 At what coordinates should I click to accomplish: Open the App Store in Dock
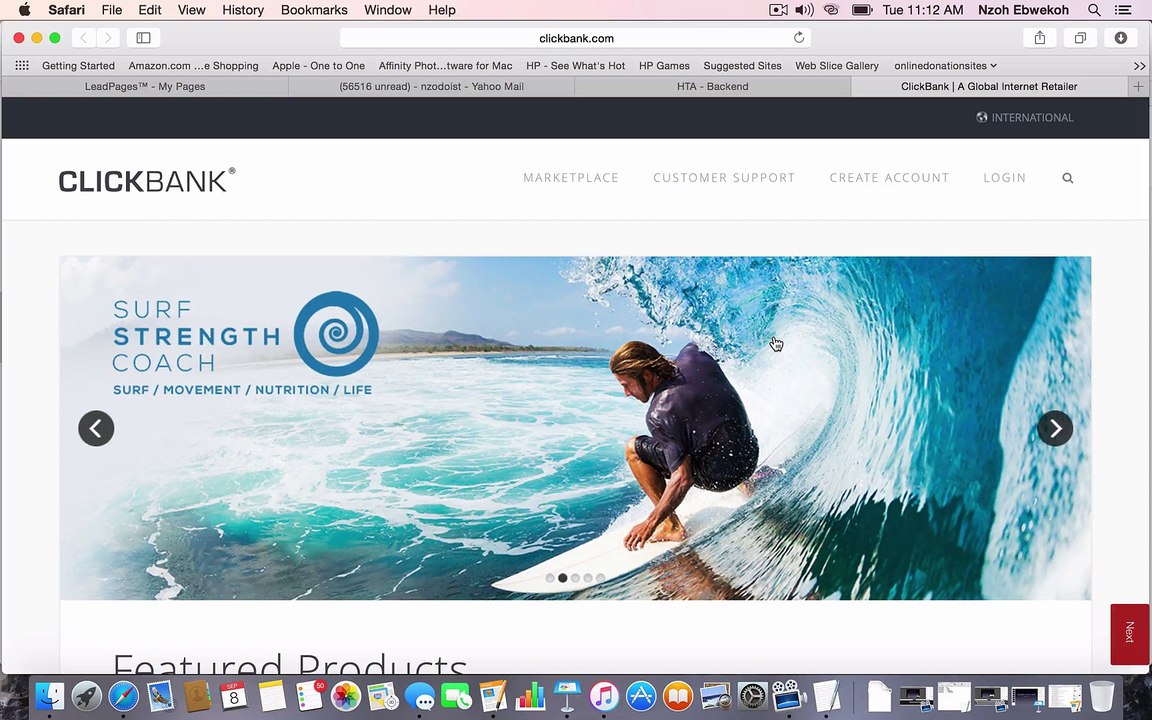[x=641, y=696]
